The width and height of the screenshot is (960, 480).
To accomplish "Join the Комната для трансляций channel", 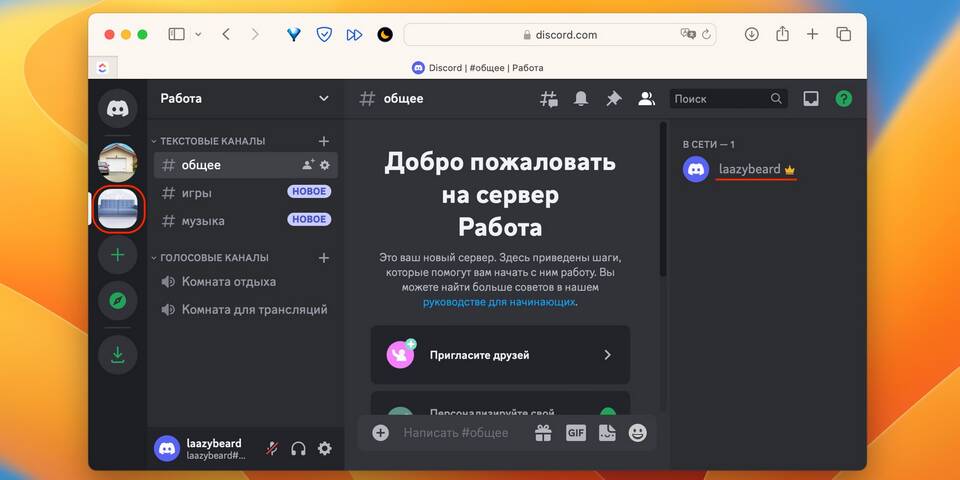I will tap(245, 310).
